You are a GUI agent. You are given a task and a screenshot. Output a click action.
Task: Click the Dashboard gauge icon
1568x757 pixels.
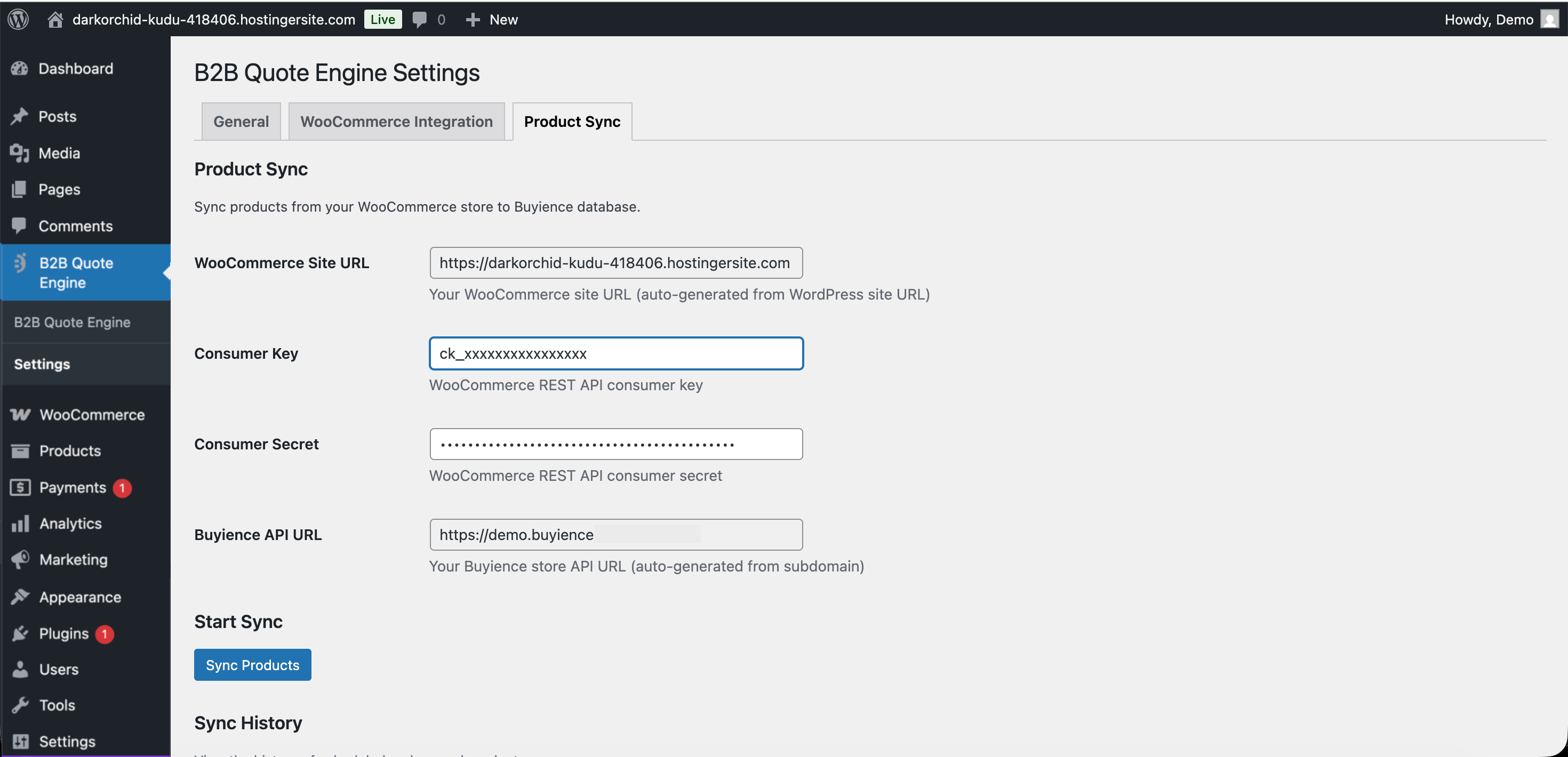pyautogui.click(x=20, y=68)
